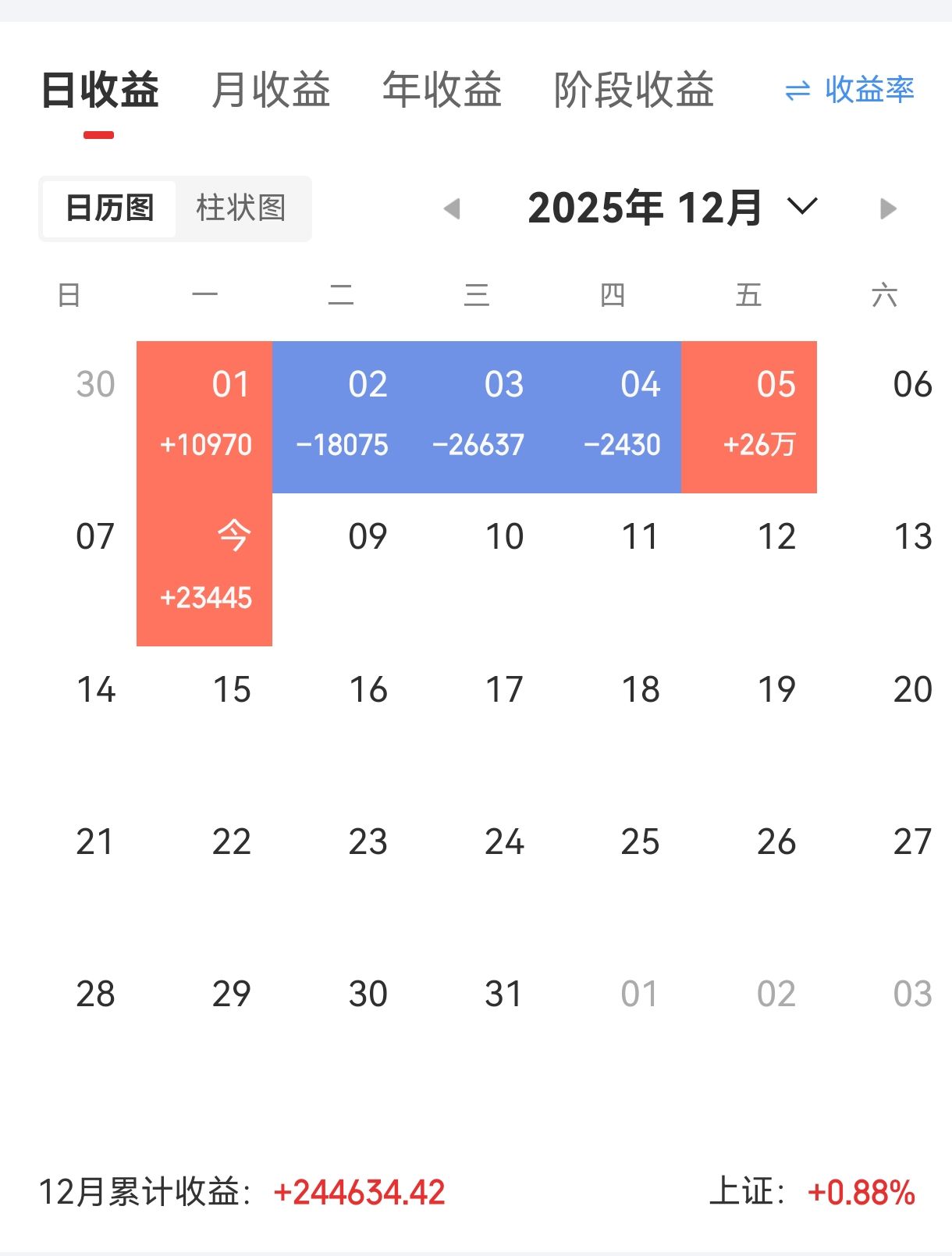952x1256 pixels.
Task: Open the 年收益 tab
Action: pos(442,90)
